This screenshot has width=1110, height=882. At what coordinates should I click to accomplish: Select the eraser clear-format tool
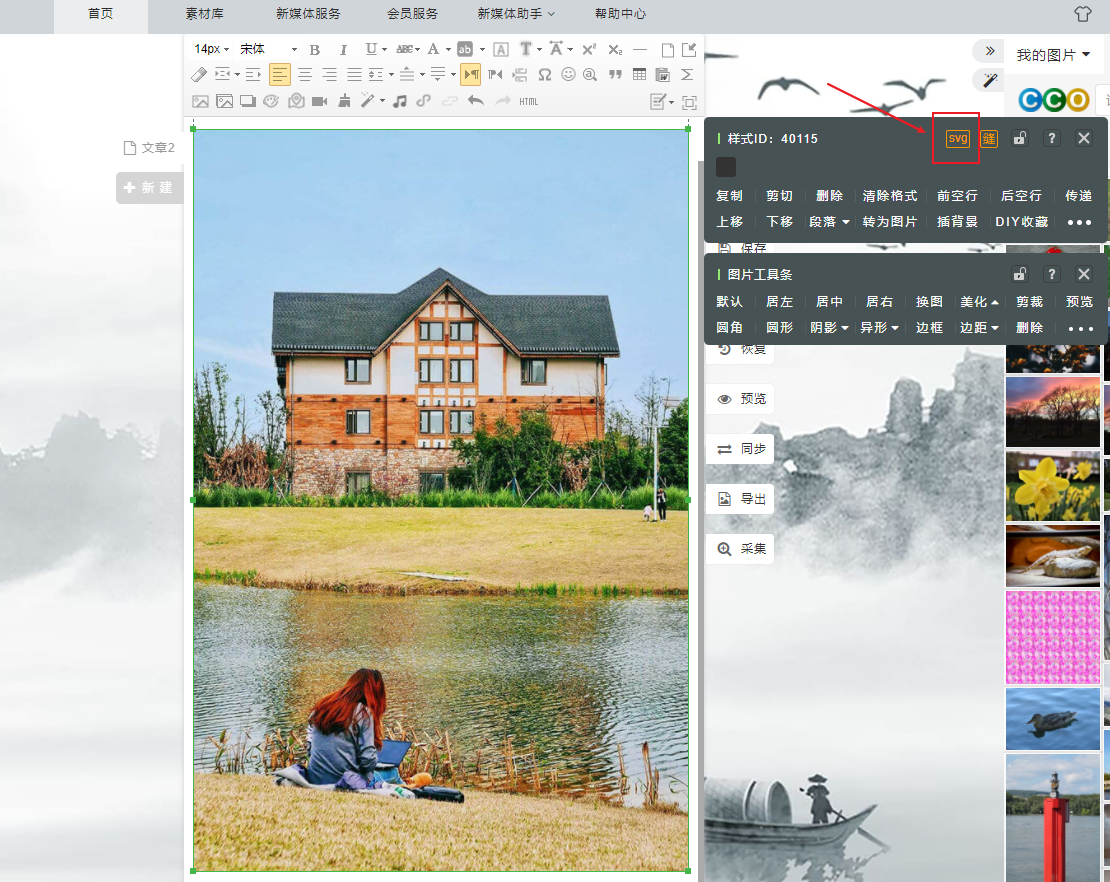point(199,74)
